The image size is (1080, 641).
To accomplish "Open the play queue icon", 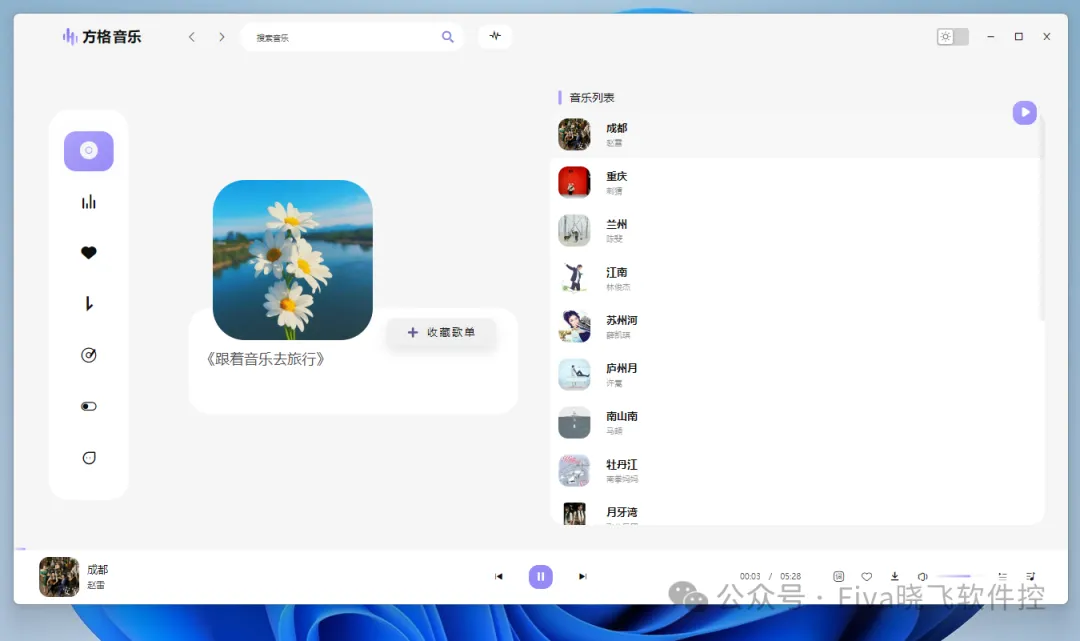I will point(1030,576).
